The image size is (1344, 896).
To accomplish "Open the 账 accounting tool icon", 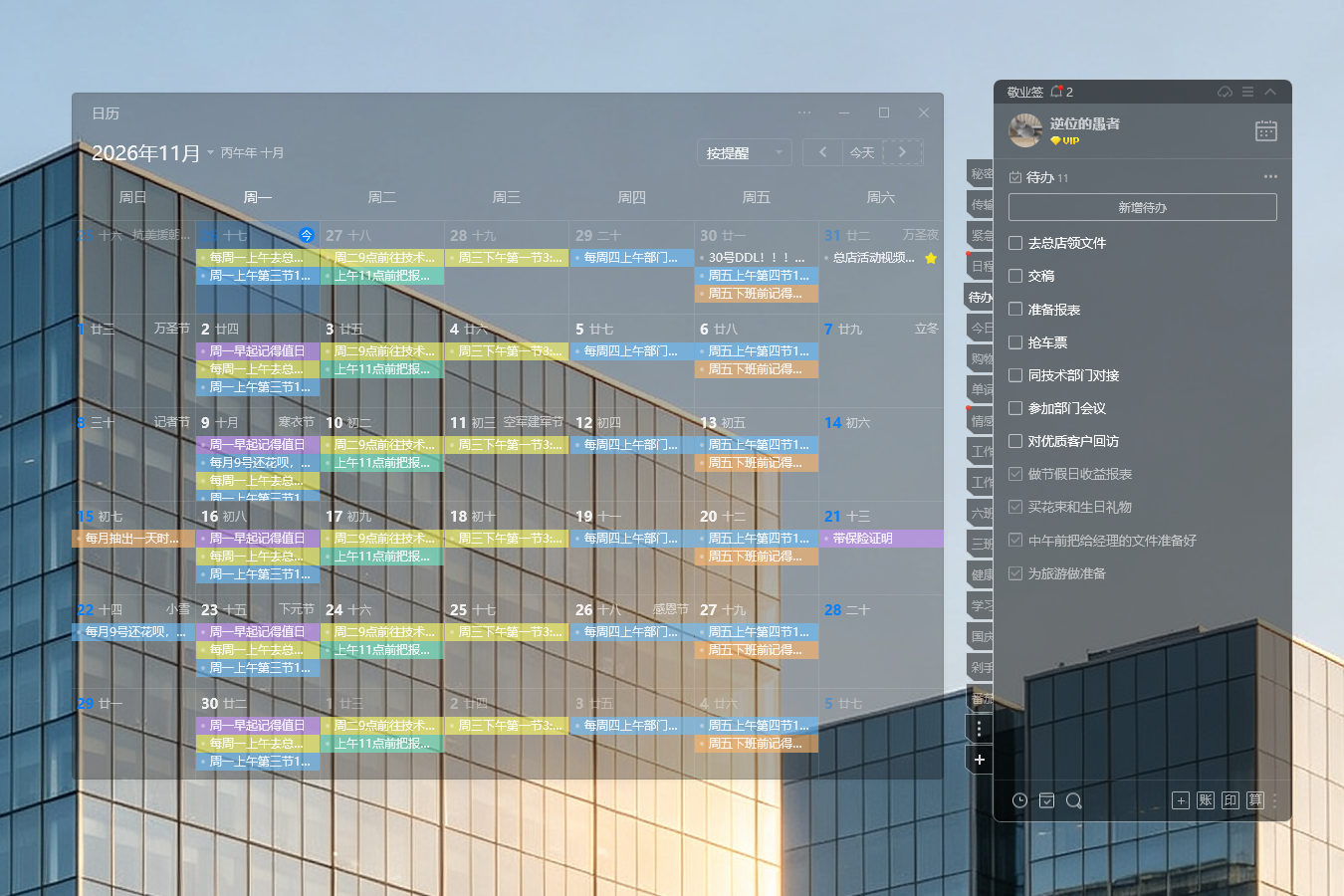I will [1206, 800].
